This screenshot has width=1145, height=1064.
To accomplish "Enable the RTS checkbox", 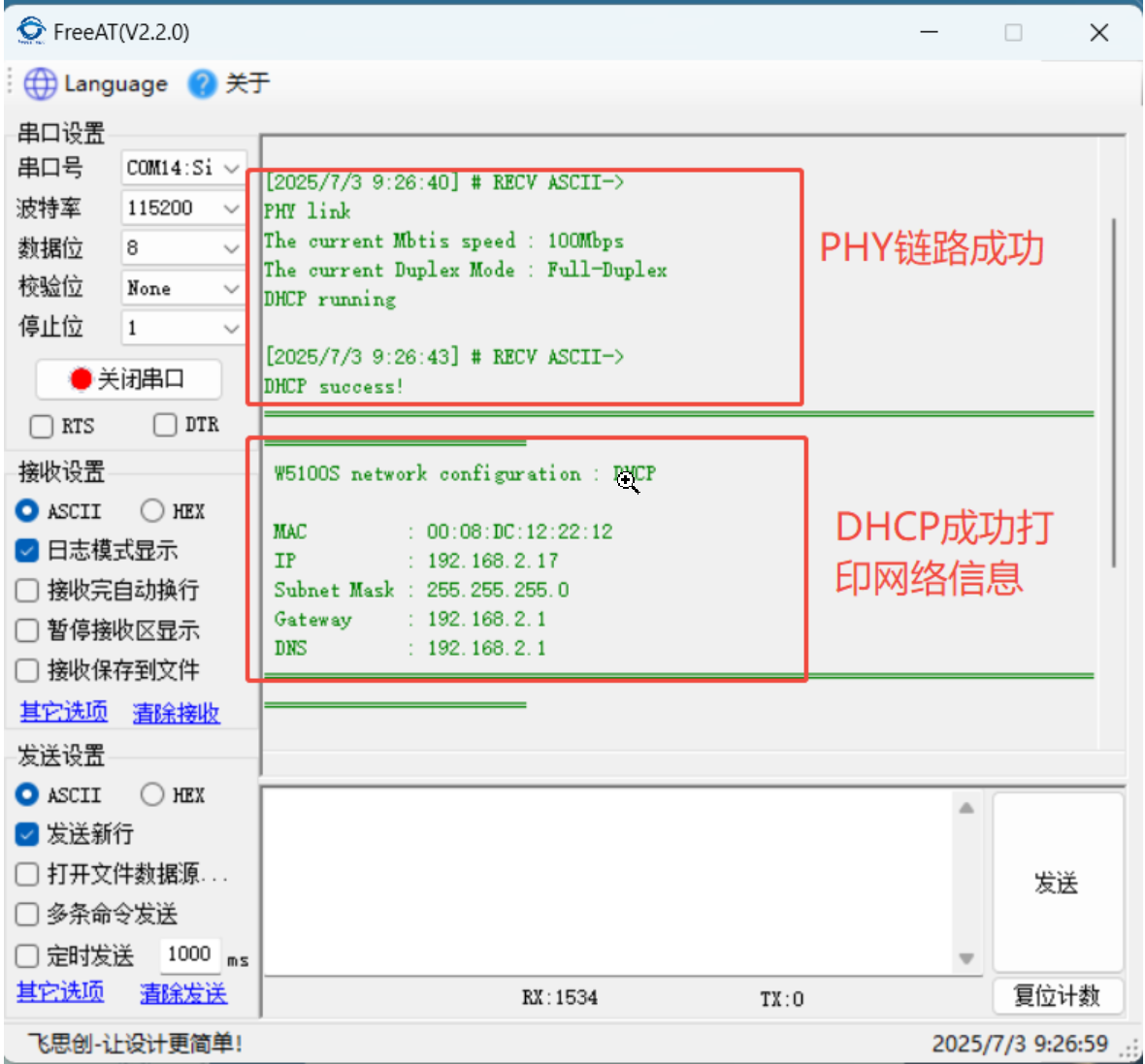I will tap(42, 427).
